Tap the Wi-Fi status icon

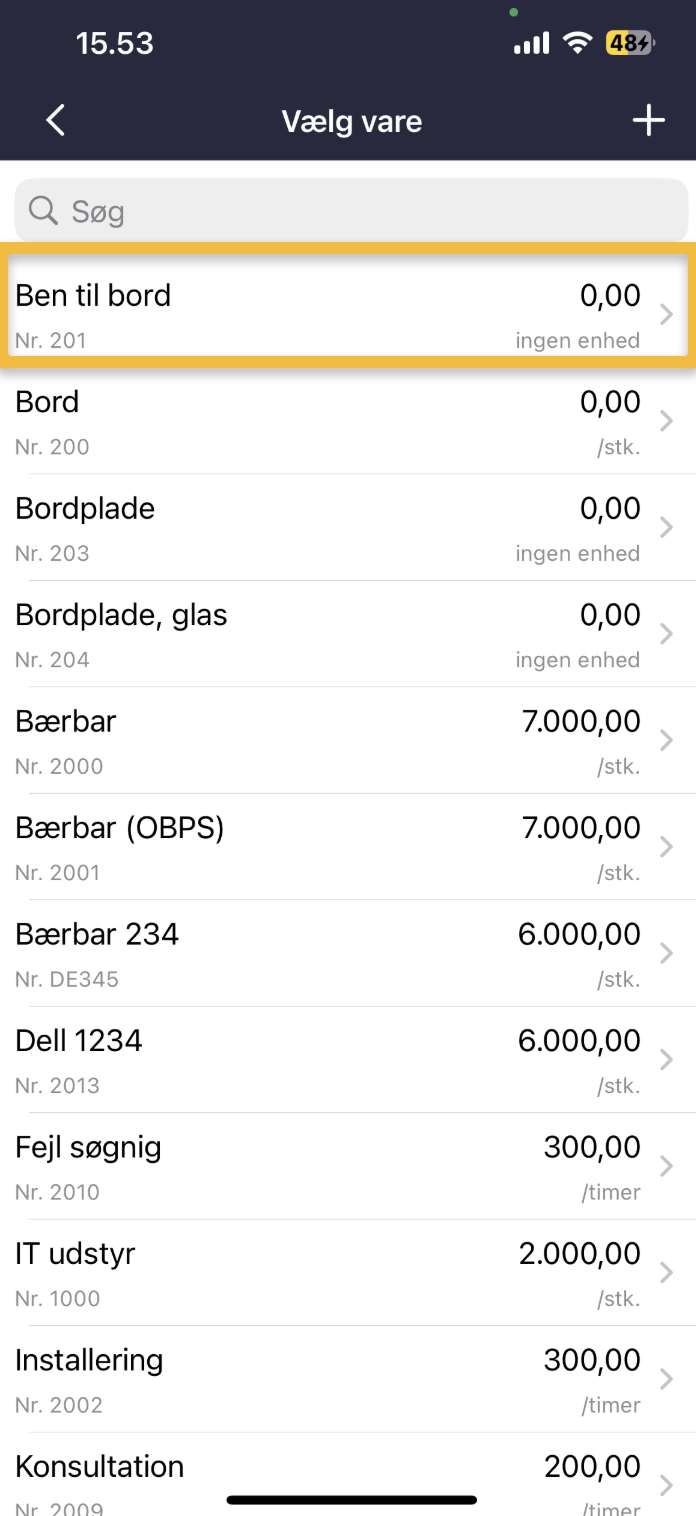pos(577,43)
